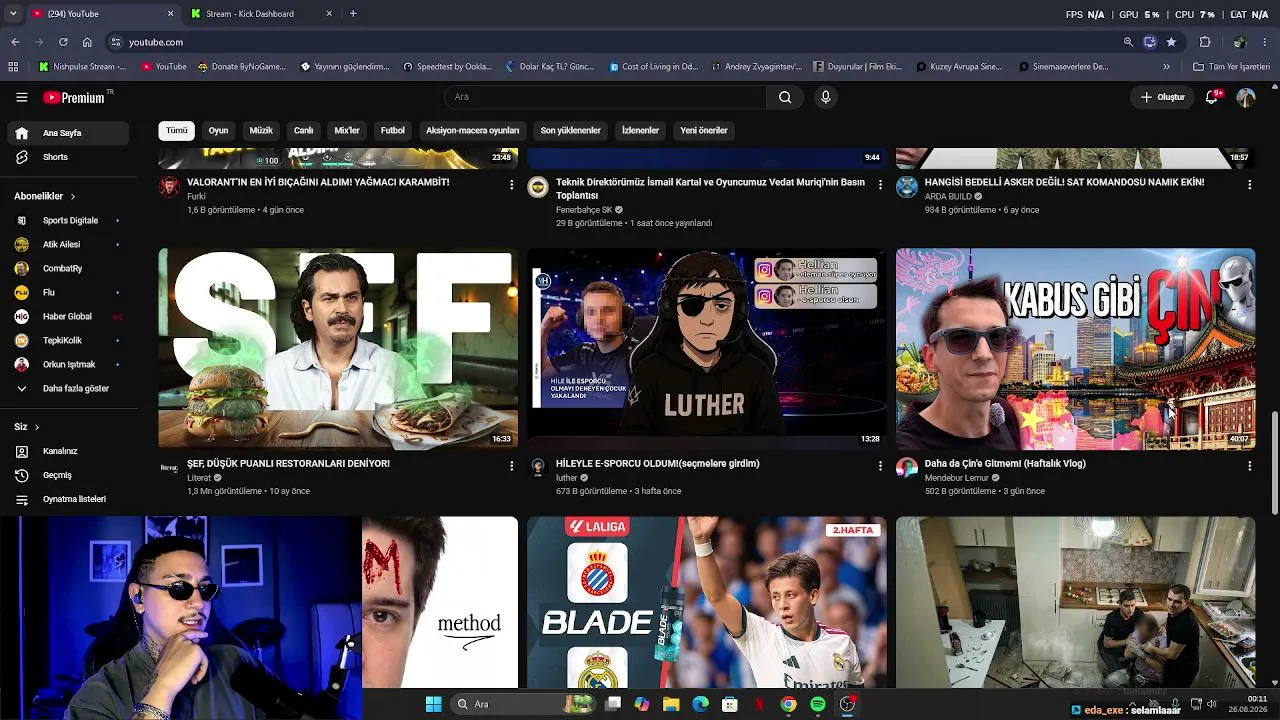
Task: Show hidden bookmarks with the overflow chevron
Action: pyautogui.click(x=1166, y=67)
